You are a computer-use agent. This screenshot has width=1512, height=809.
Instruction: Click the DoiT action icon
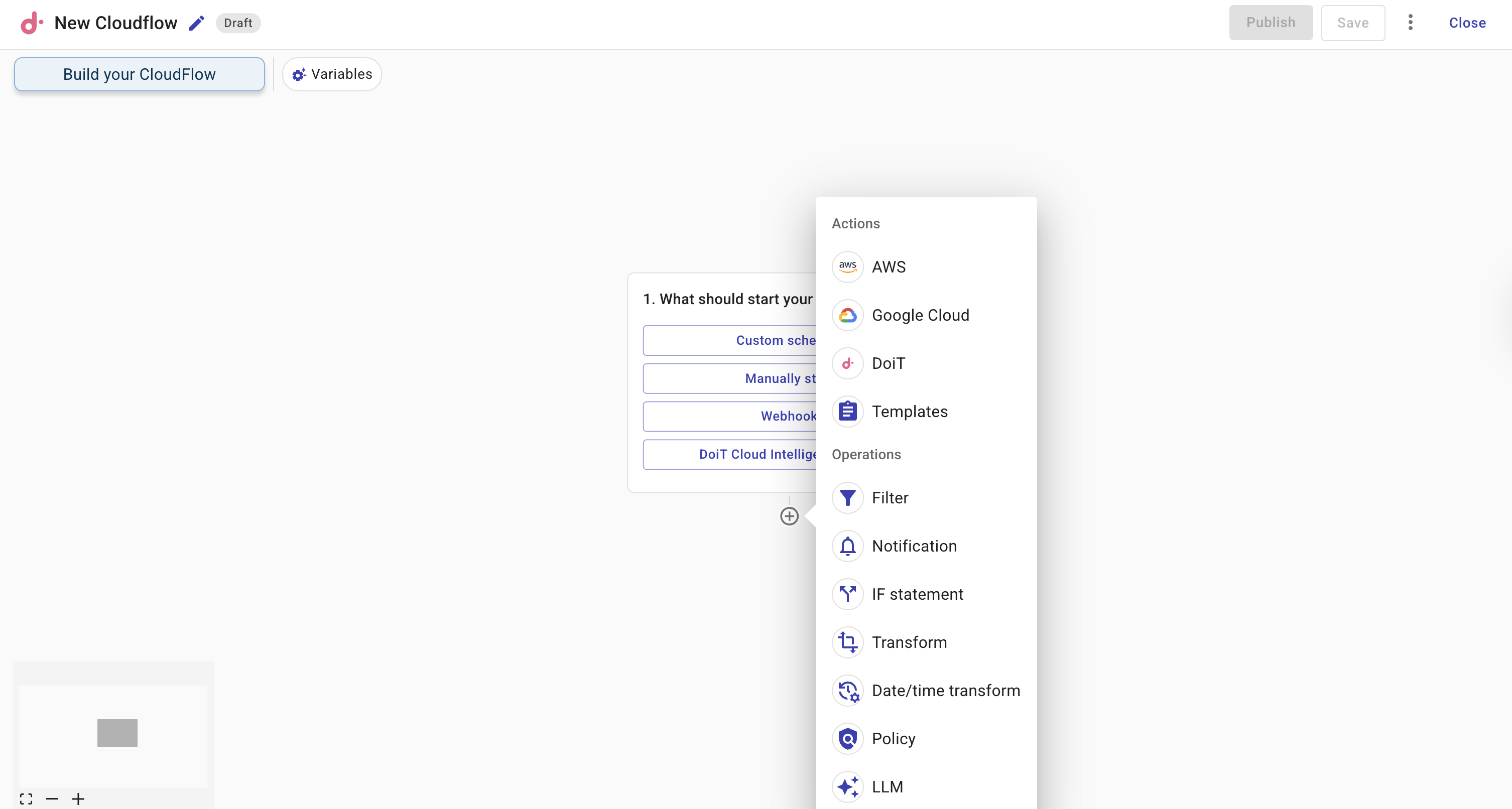click(847, 364)
